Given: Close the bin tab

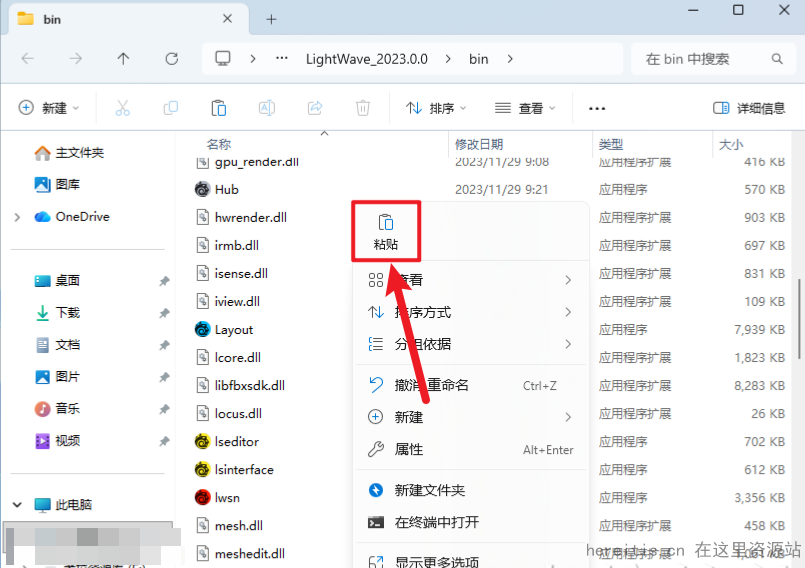Looking at the screenshot, I should 227,19.
